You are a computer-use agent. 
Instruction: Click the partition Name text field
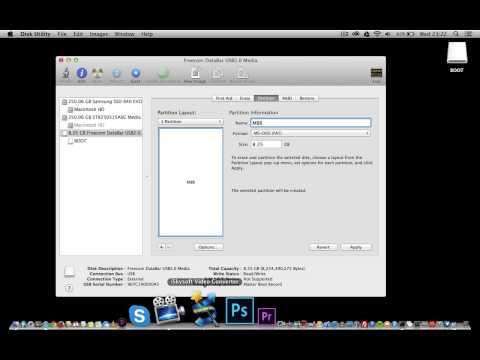(311, 123)
